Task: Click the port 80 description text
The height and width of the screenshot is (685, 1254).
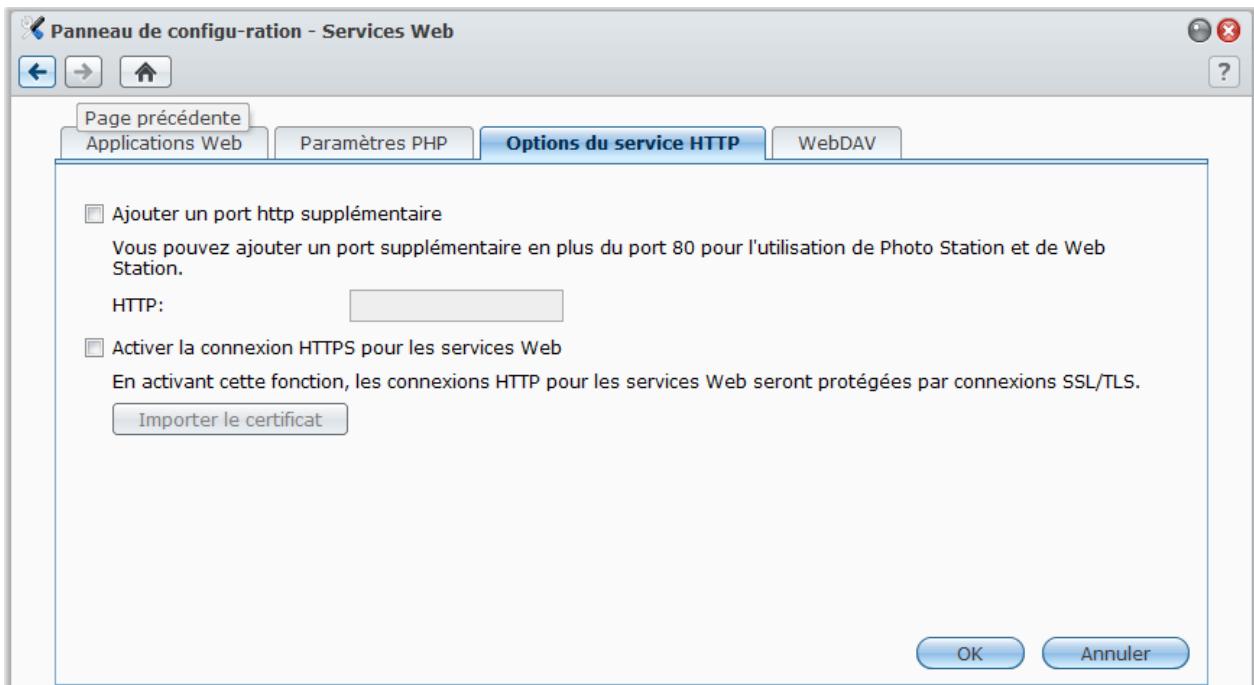Action: (608, 258)
